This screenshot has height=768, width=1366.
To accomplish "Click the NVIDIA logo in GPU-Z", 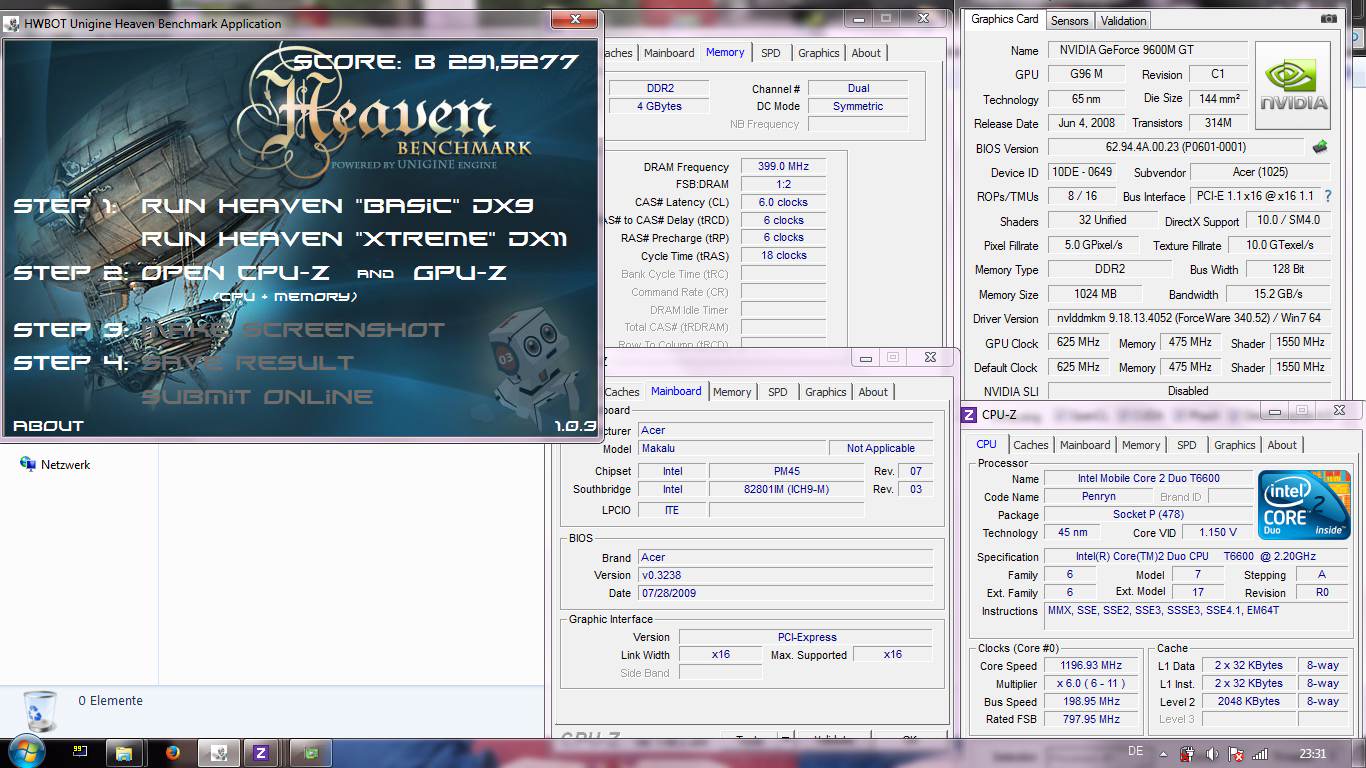I will pyautogui.click(x=1293, y=85).
